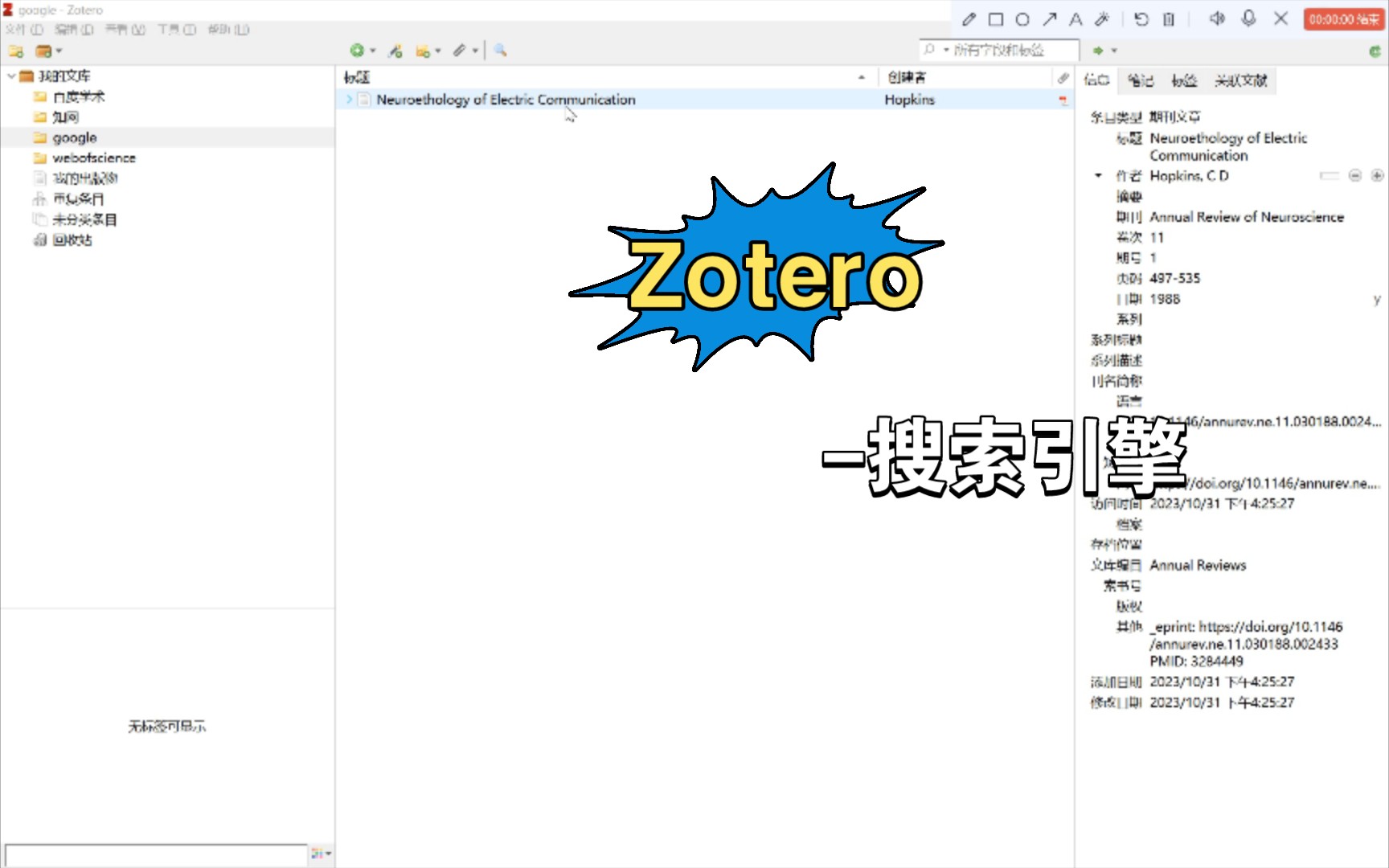
Task: Select the text A annotation tool
Action: (x=1076, y=19)
